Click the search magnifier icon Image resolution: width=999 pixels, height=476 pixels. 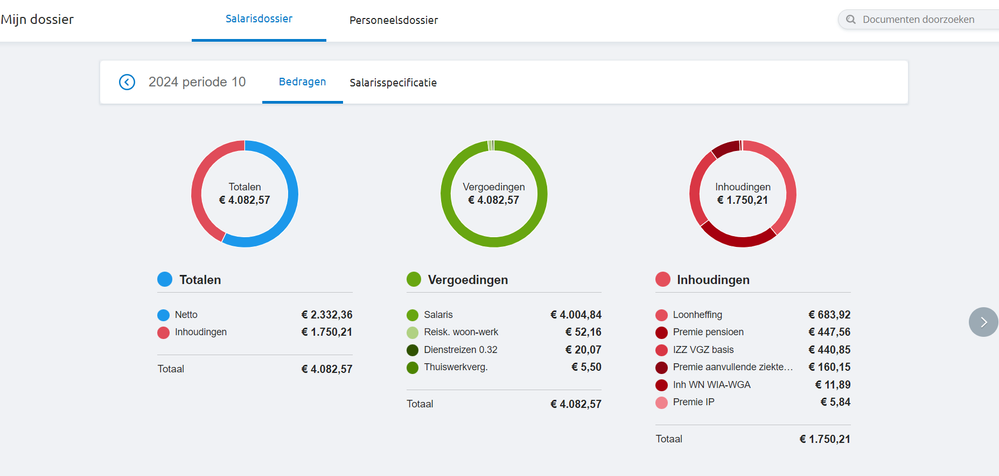(851, 20)
